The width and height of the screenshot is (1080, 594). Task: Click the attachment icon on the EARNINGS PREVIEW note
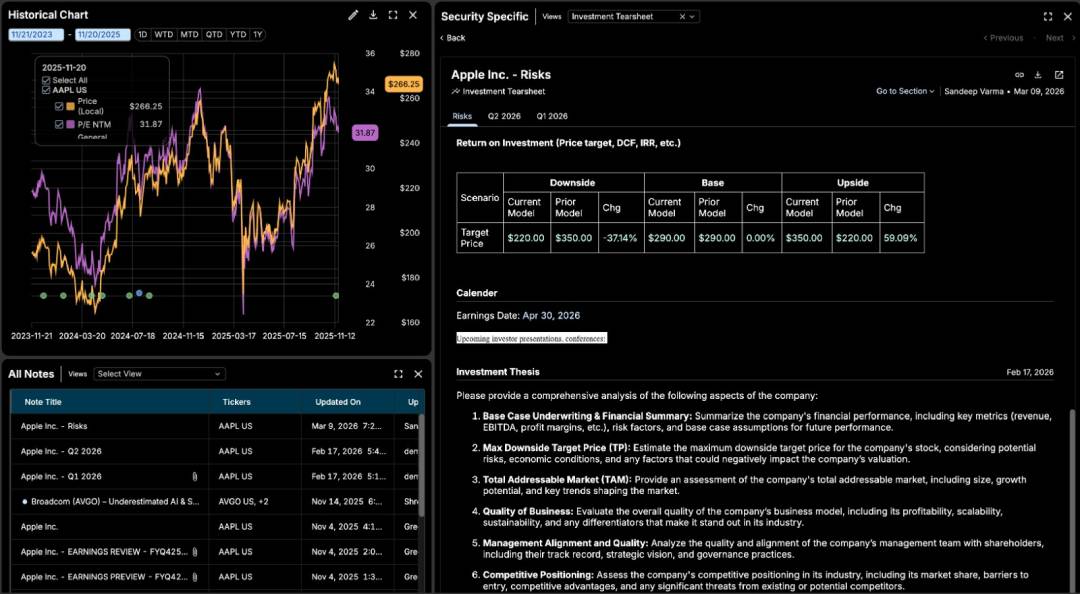pyautogui.click(x=195, y=577)
